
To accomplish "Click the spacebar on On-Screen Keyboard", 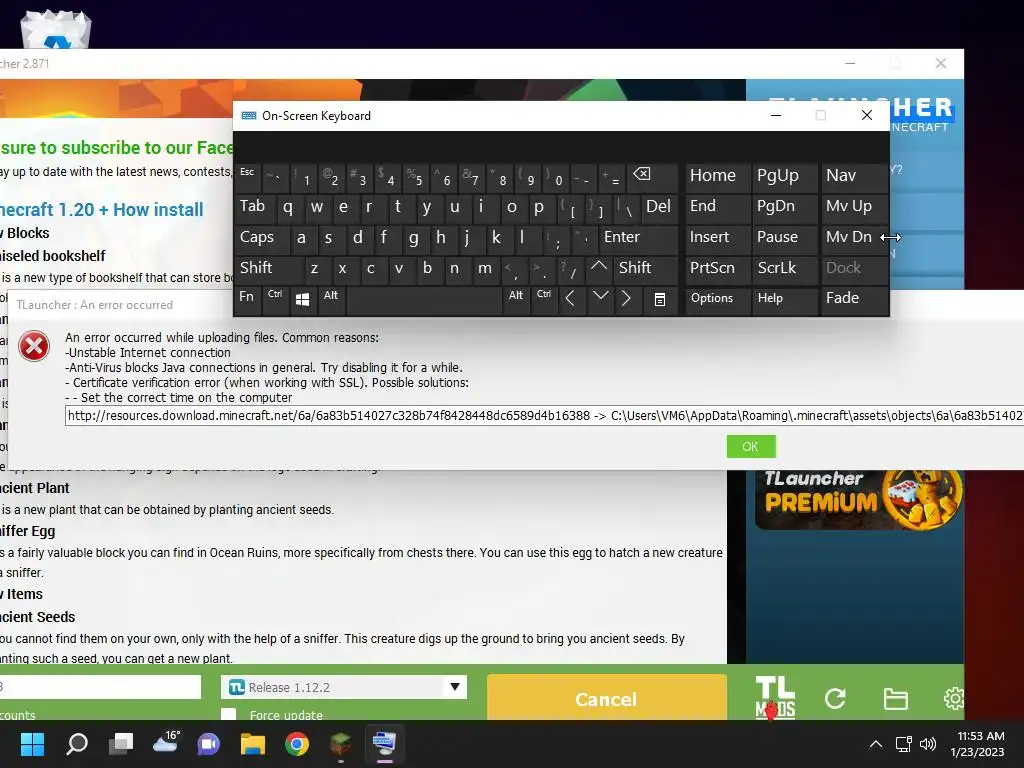I will click(424, 300).
